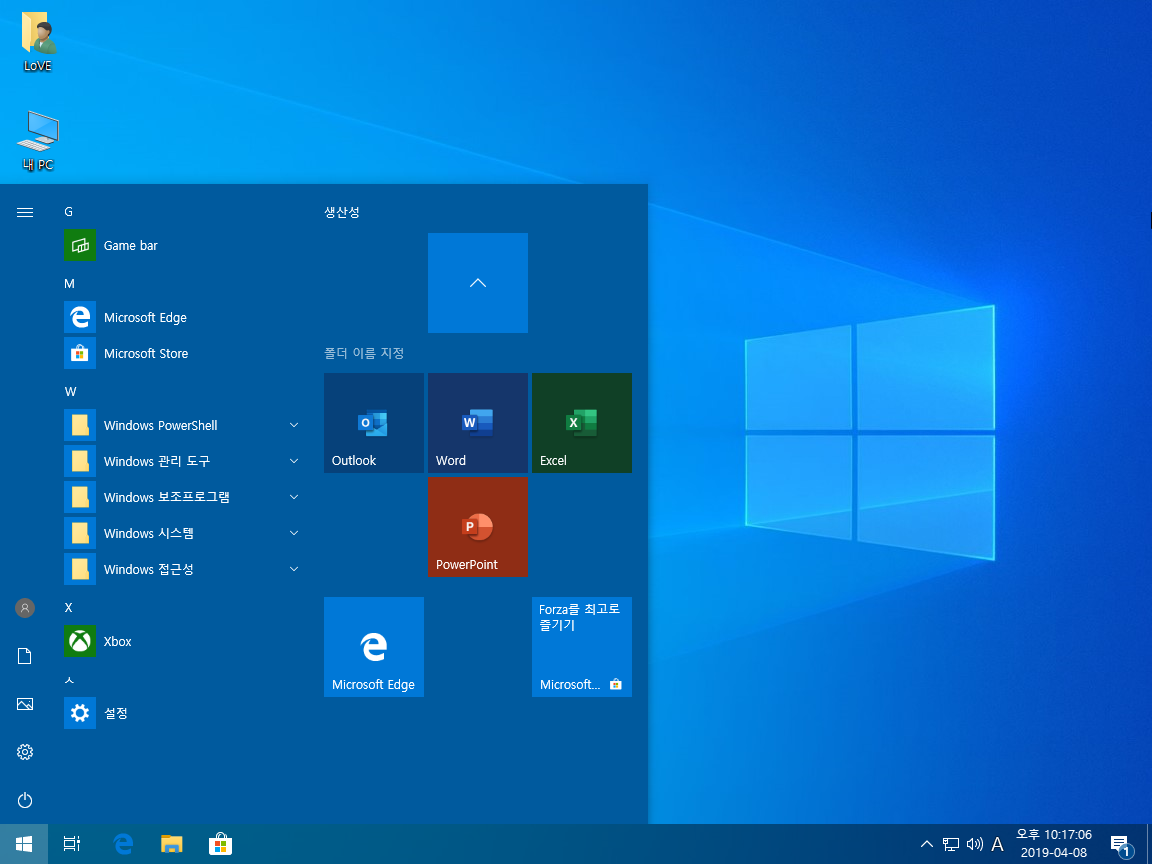Click the ㅅ section header

[x=69, y=680]
